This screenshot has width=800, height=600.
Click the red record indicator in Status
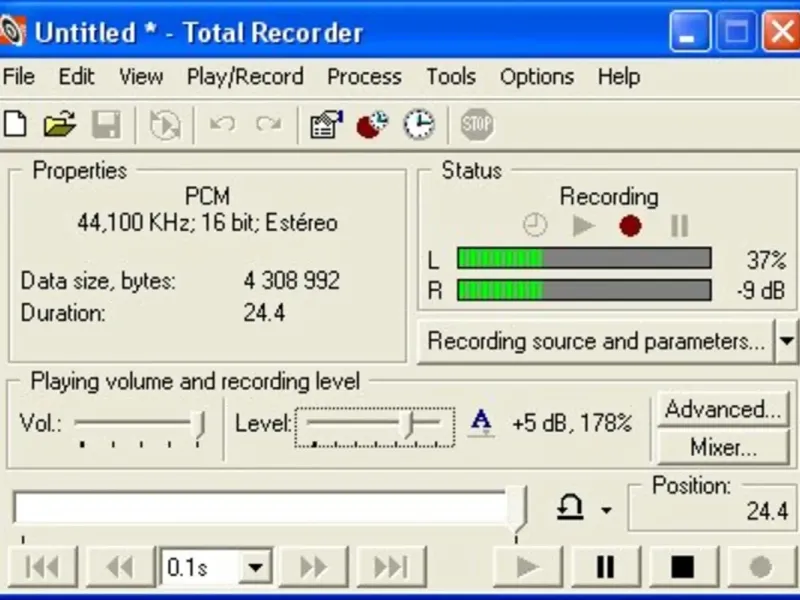(x=630, y=226)
